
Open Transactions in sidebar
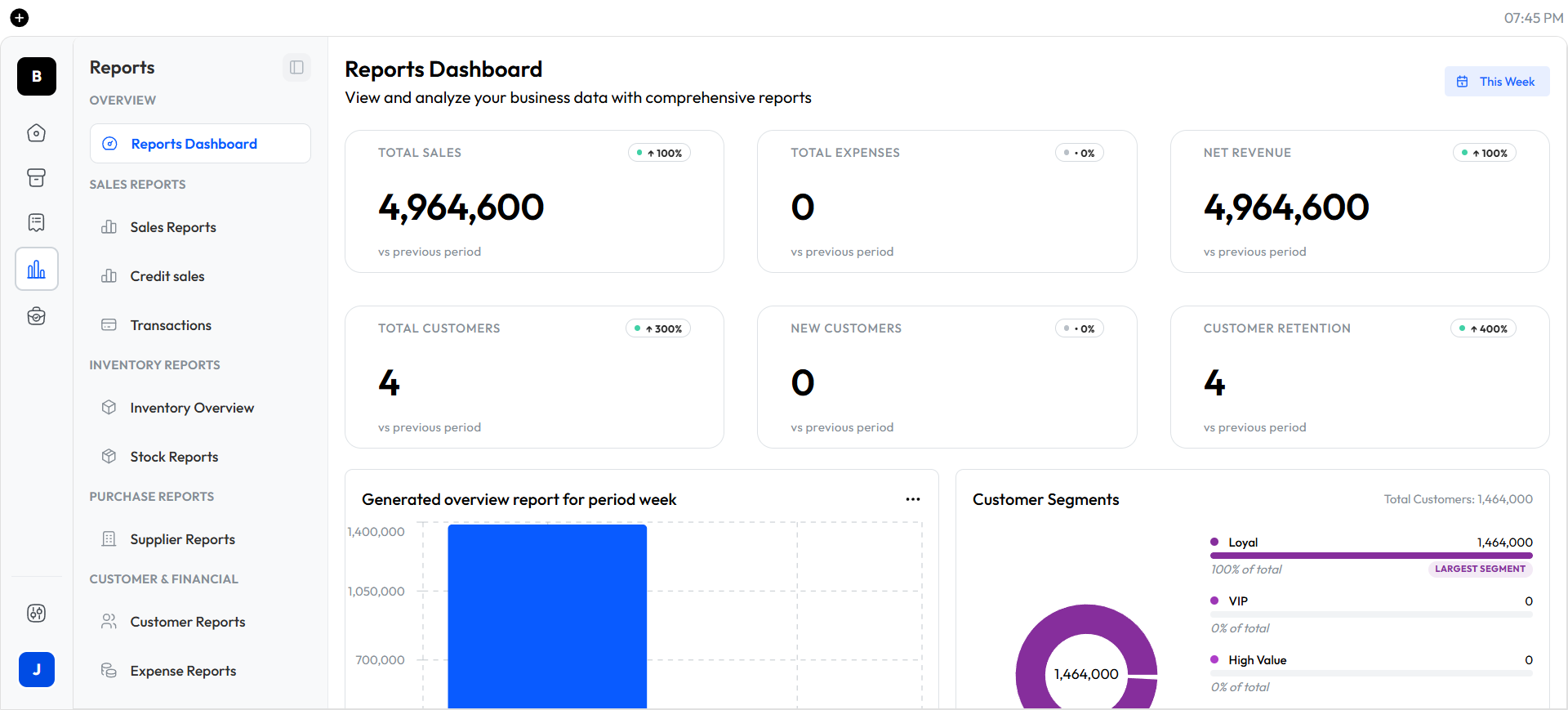tap(200, 325)
